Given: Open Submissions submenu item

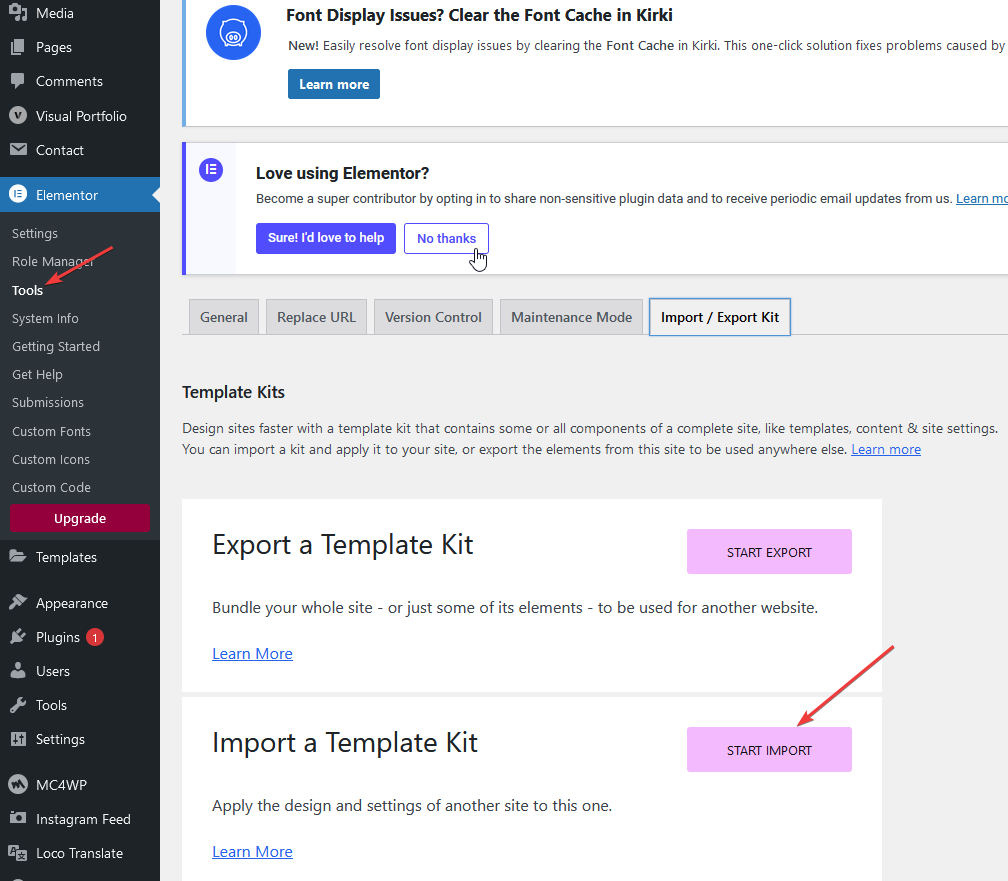Looking at the screenshot, I should point(48,403).
